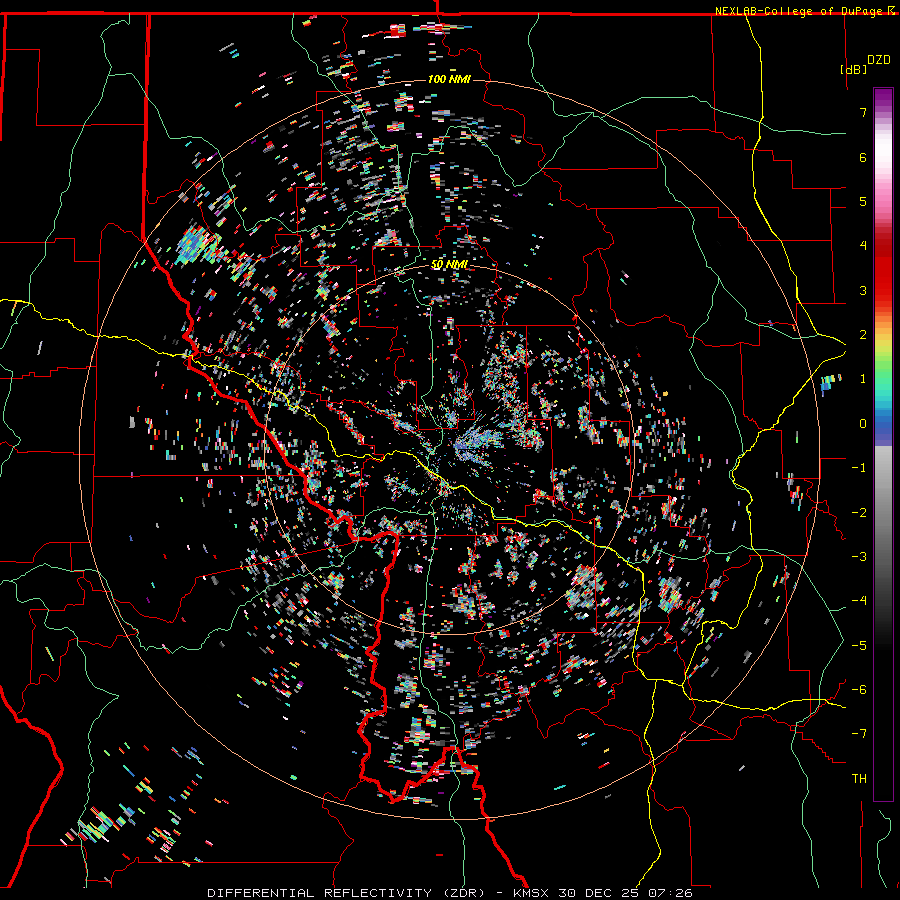The width and height of the screenshot is (900, 900).
Task: Select the -3 value on color scale
Action: coord(859,557)
